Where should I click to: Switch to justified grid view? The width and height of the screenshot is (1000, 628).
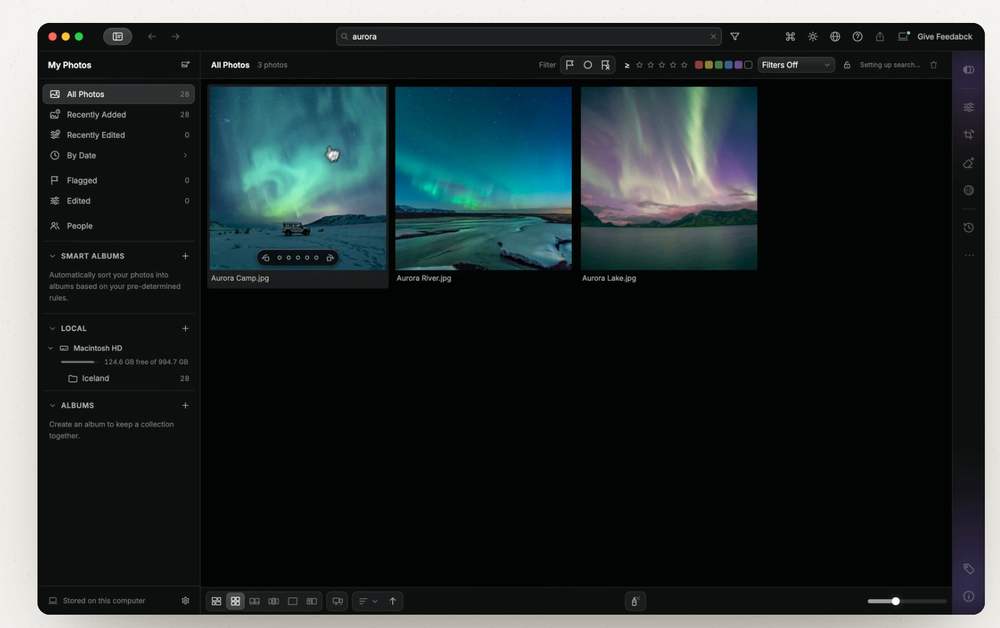click(x=216, y=601)
